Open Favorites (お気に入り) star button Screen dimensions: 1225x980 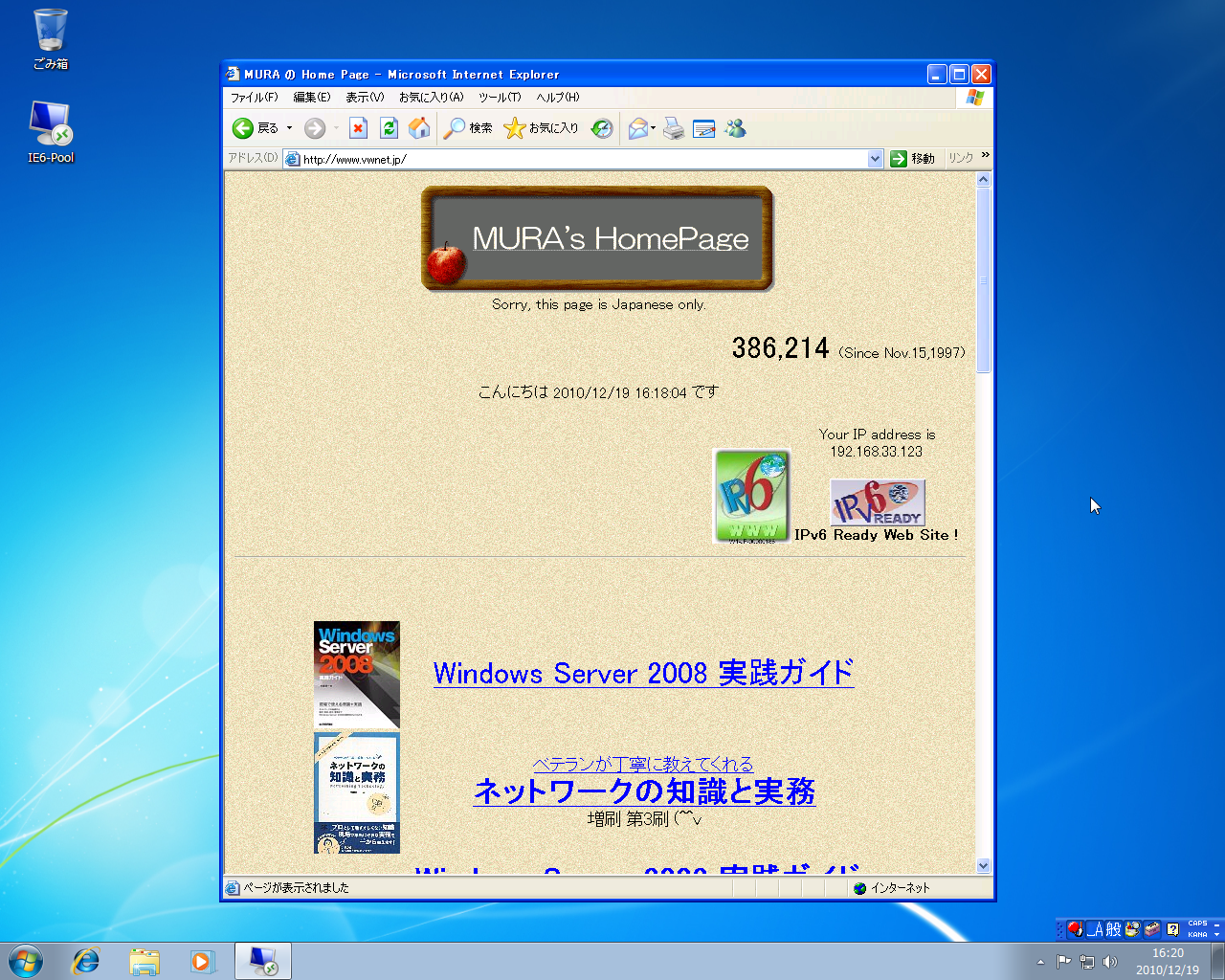point(541,128)
